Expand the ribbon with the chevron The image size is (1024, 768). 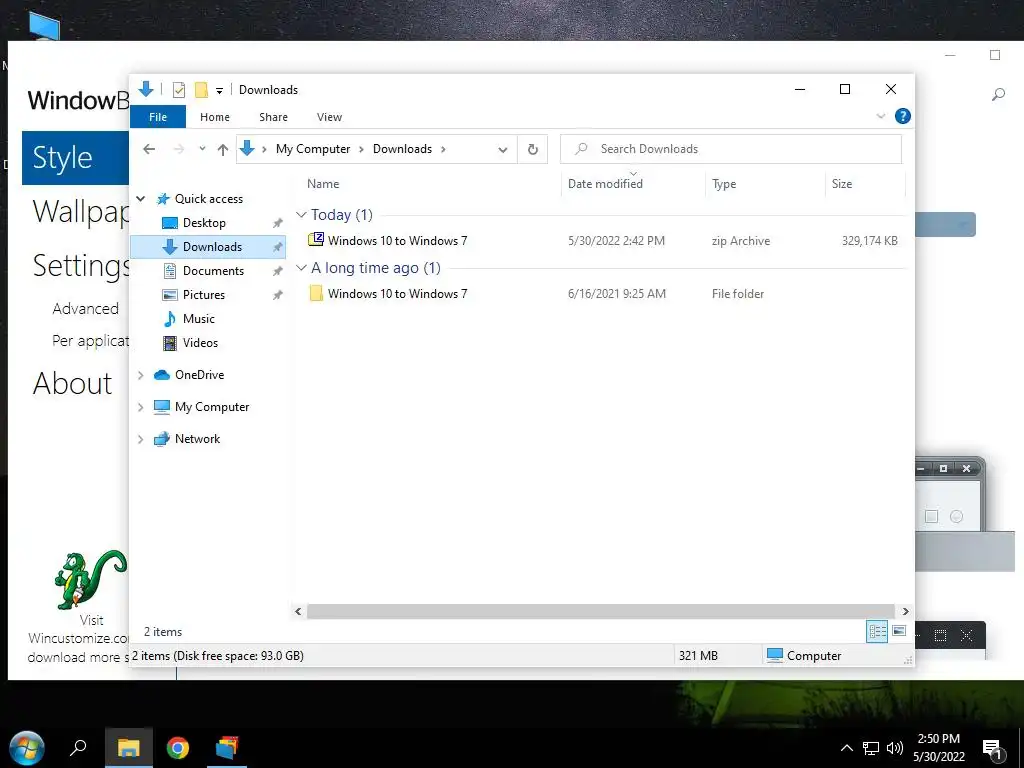point(880,116)
